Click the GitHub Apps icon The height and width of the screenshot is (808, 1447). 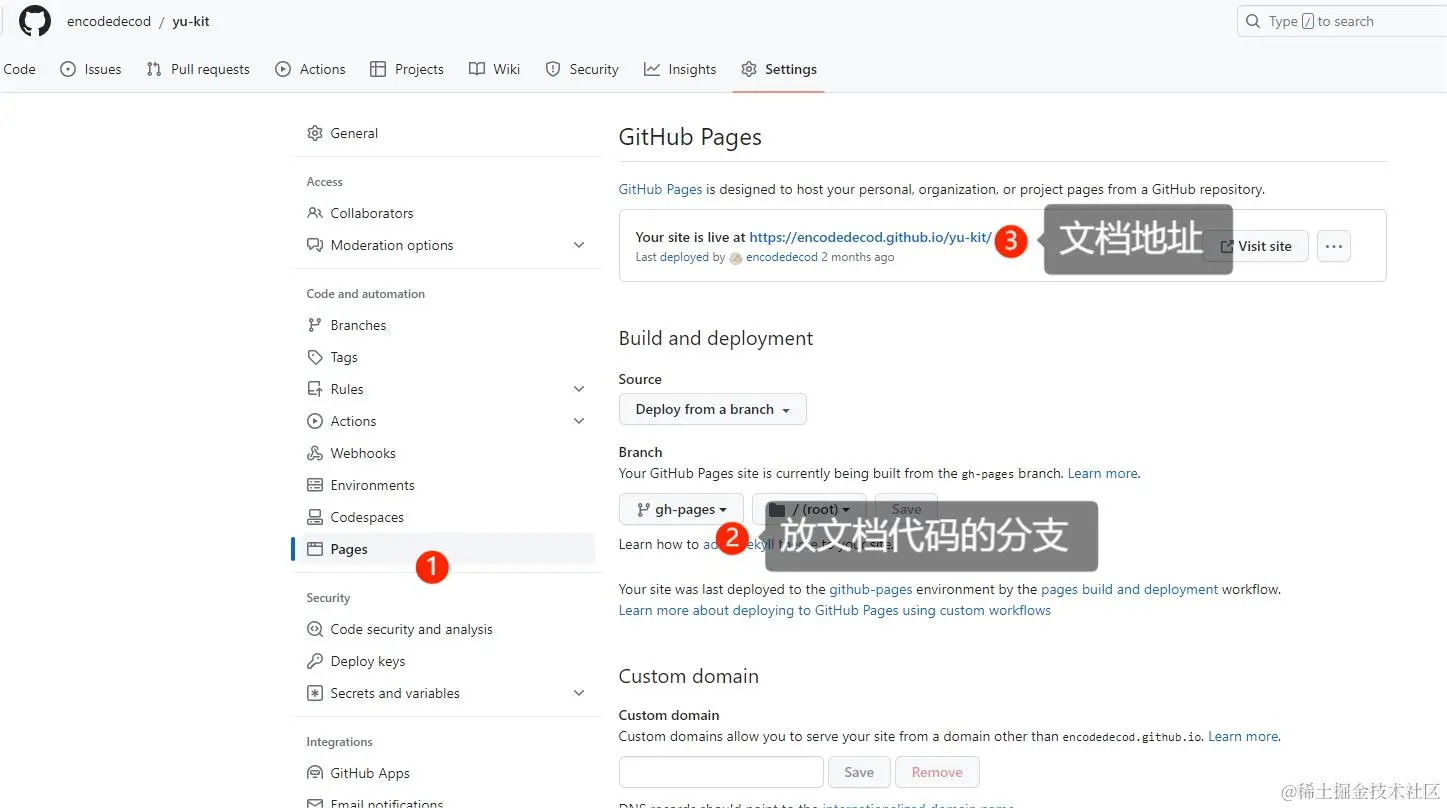(x=315, y=773)
